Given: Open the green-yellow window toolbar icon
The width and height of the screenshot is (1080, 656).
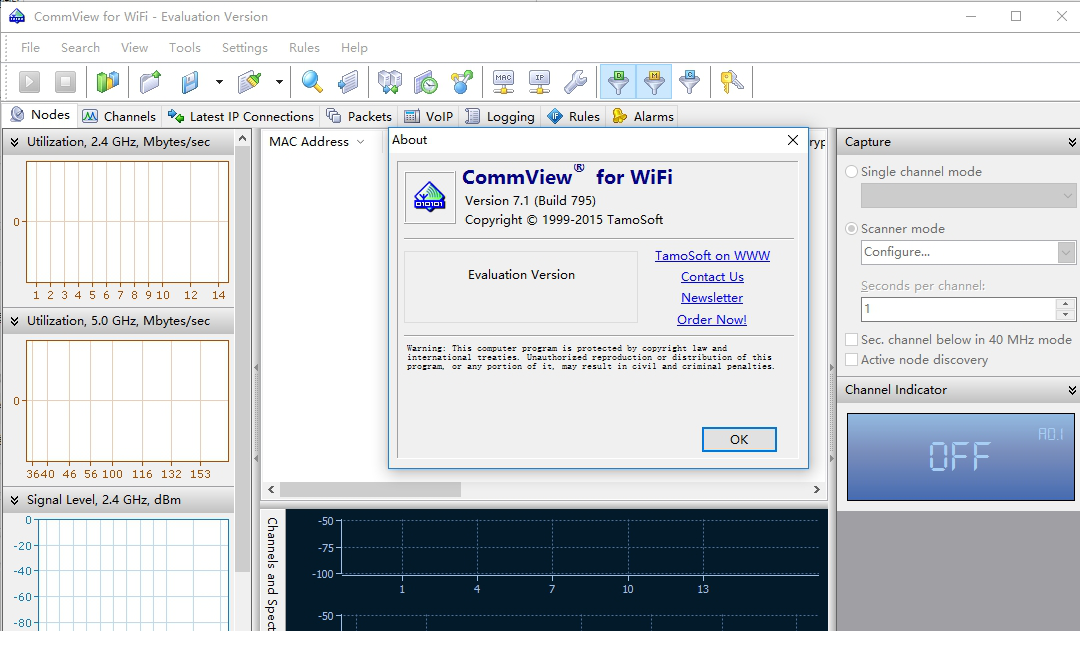Looking at the screenshot, I should 107,82.
